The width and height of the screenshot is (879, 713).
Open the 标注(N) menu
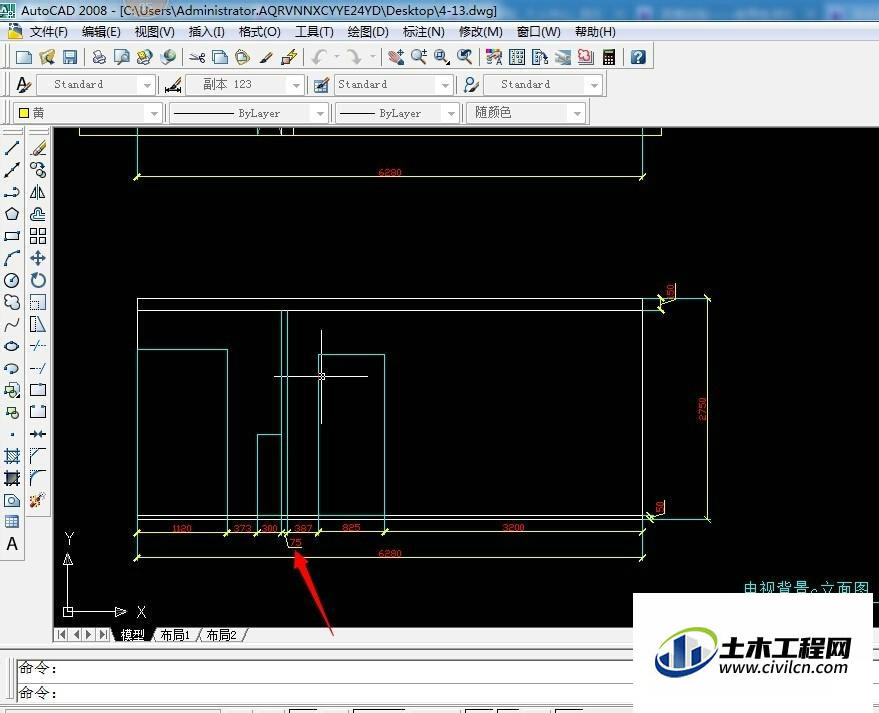(423, 31)
